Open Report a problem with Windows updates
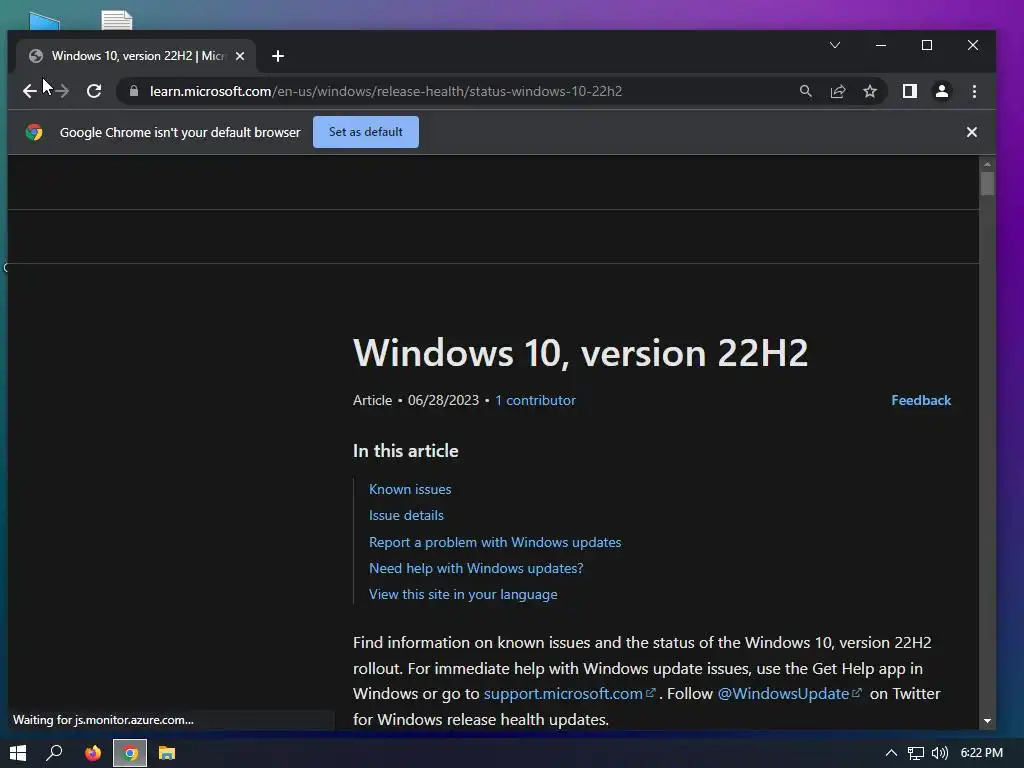Screen dimensions: 1024x768 pyautogui.click(x=494, y=542)
